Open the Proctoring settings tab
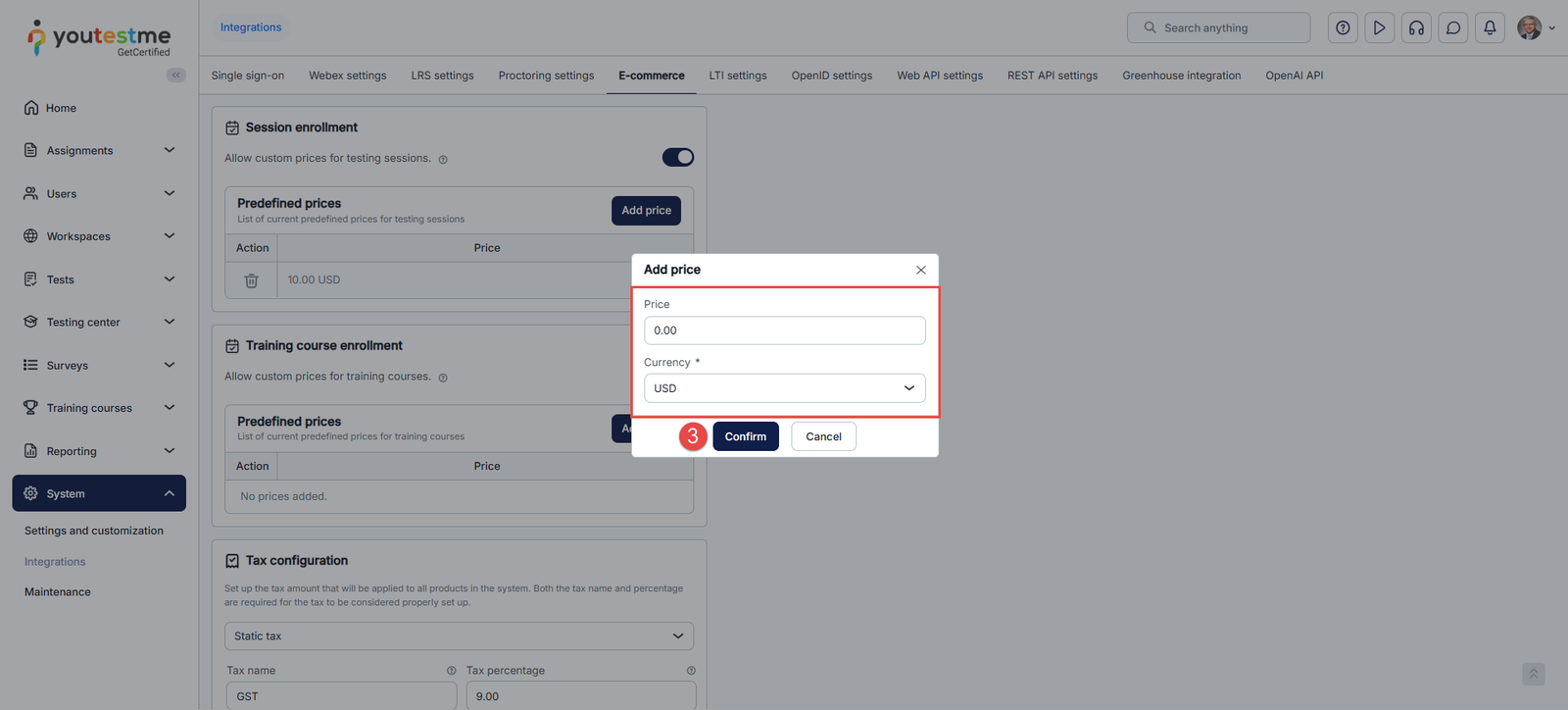This screenshot has height=710, width=1568. click(x=546, y=76)
